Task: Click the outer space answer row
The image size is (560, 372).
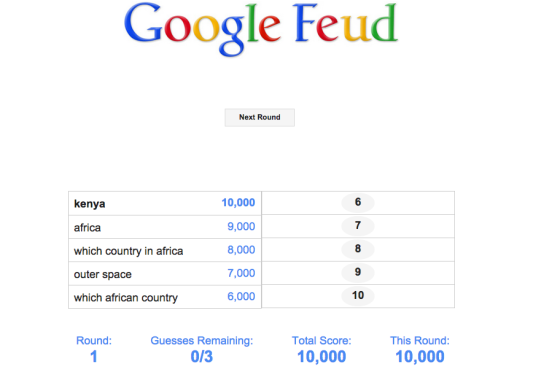Action: coord(165,273)
